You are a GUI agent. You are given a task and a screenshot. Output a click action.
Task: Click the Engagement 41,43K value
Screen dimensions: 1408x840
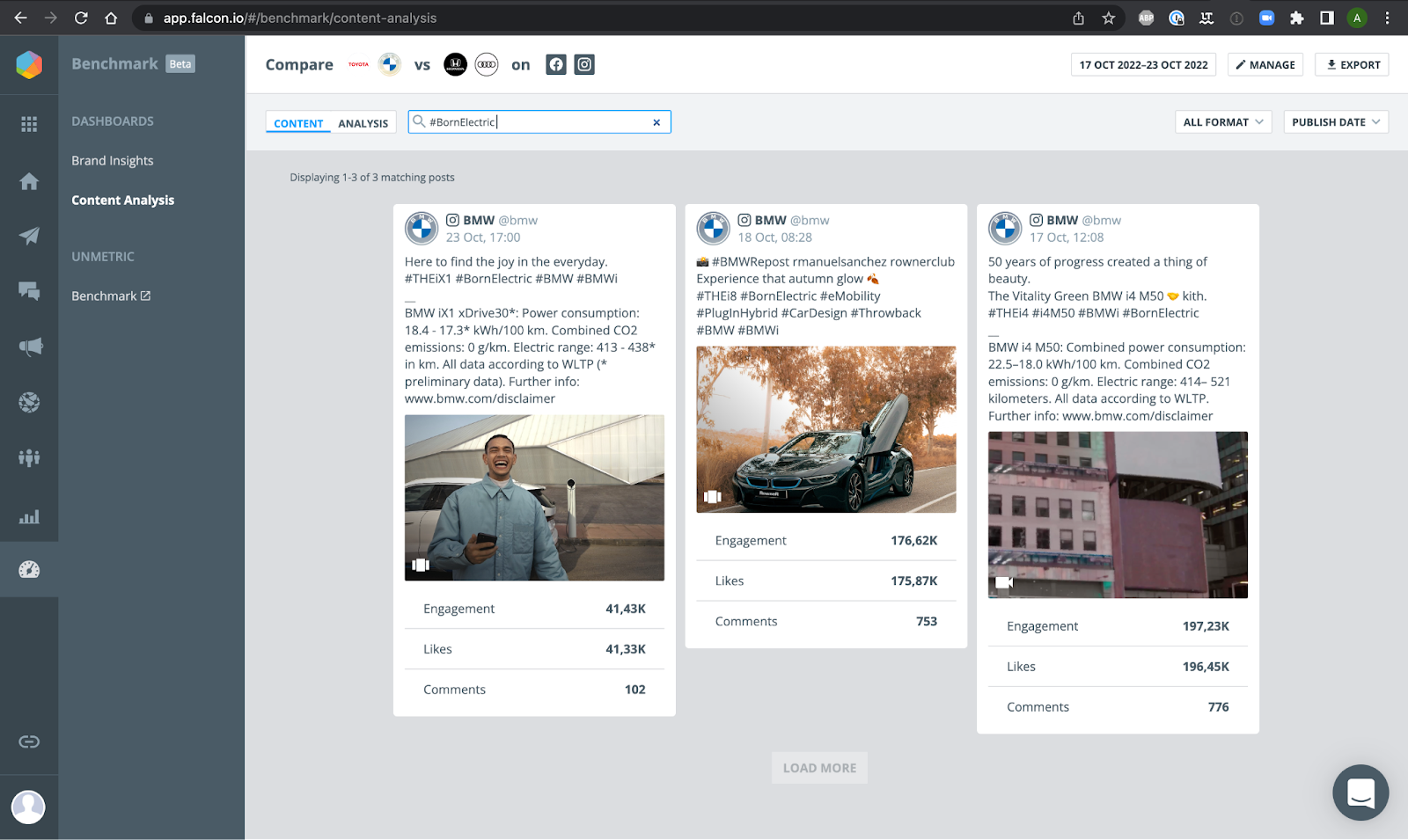point(626,609)
